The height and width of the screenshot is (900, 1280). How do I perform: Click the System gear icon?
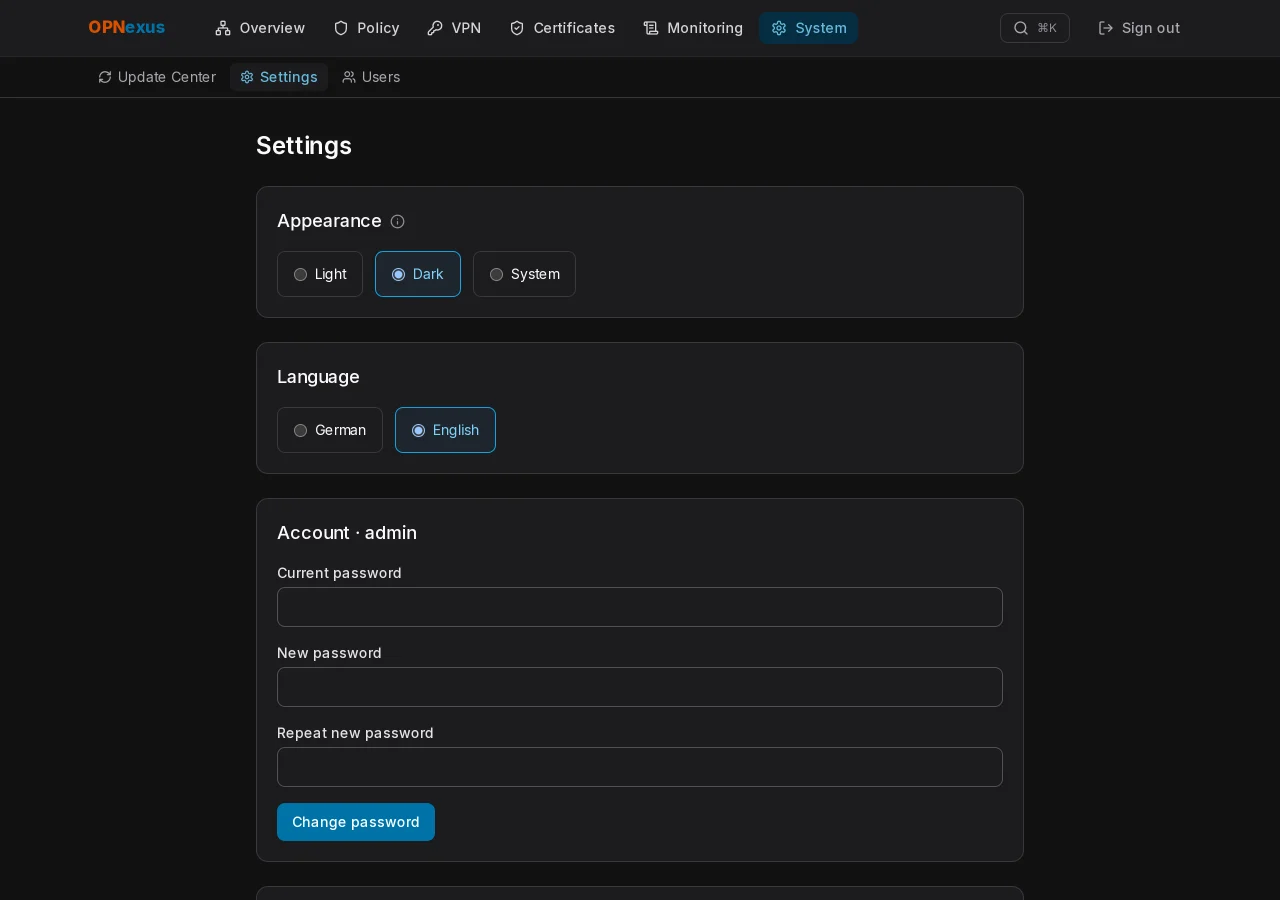[779, 28]
